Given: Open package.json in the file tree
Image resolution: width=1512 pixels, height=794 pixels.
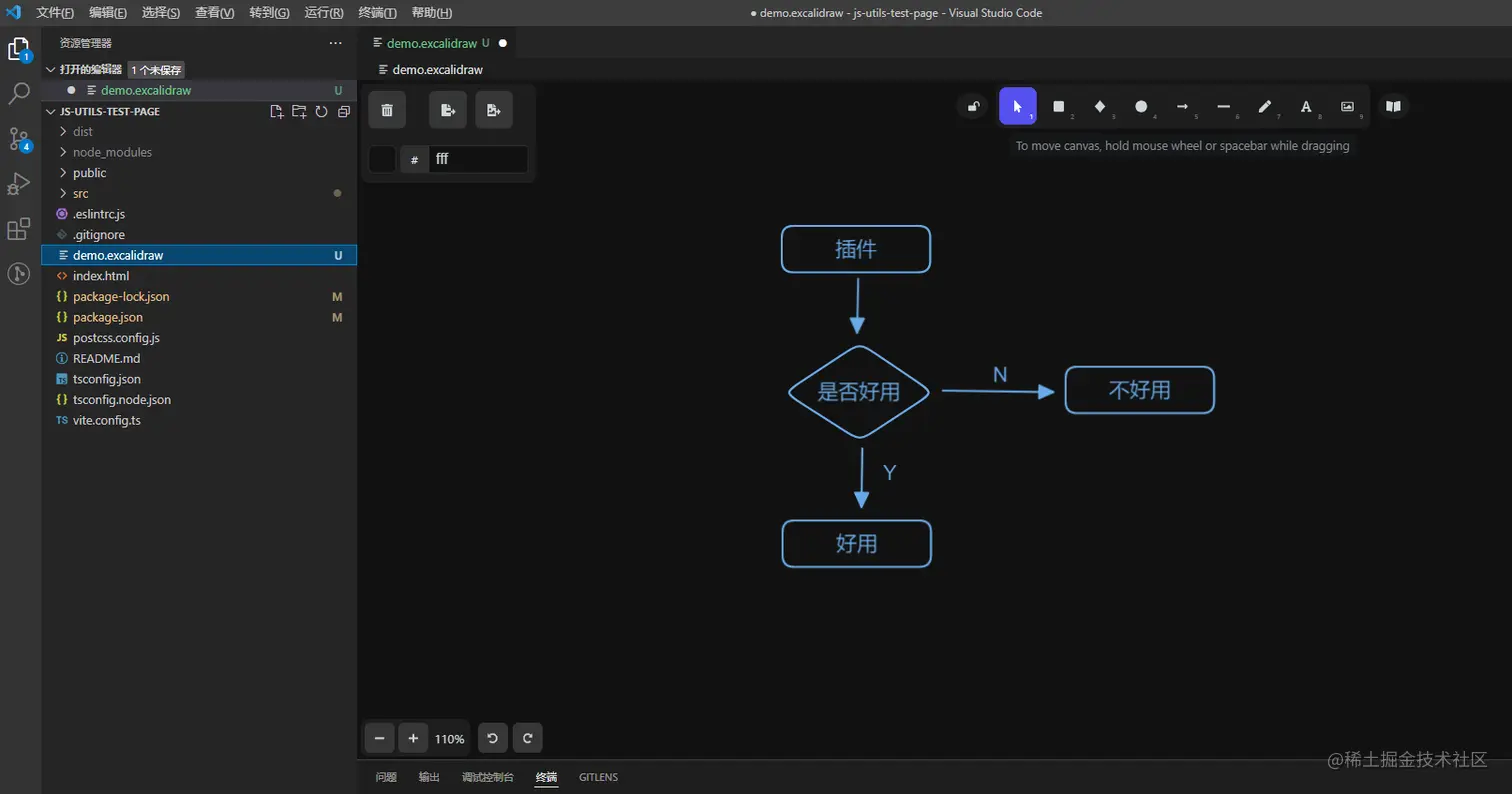Looking at the screenshot, I should pyautogui.click(x=198, y=317).
